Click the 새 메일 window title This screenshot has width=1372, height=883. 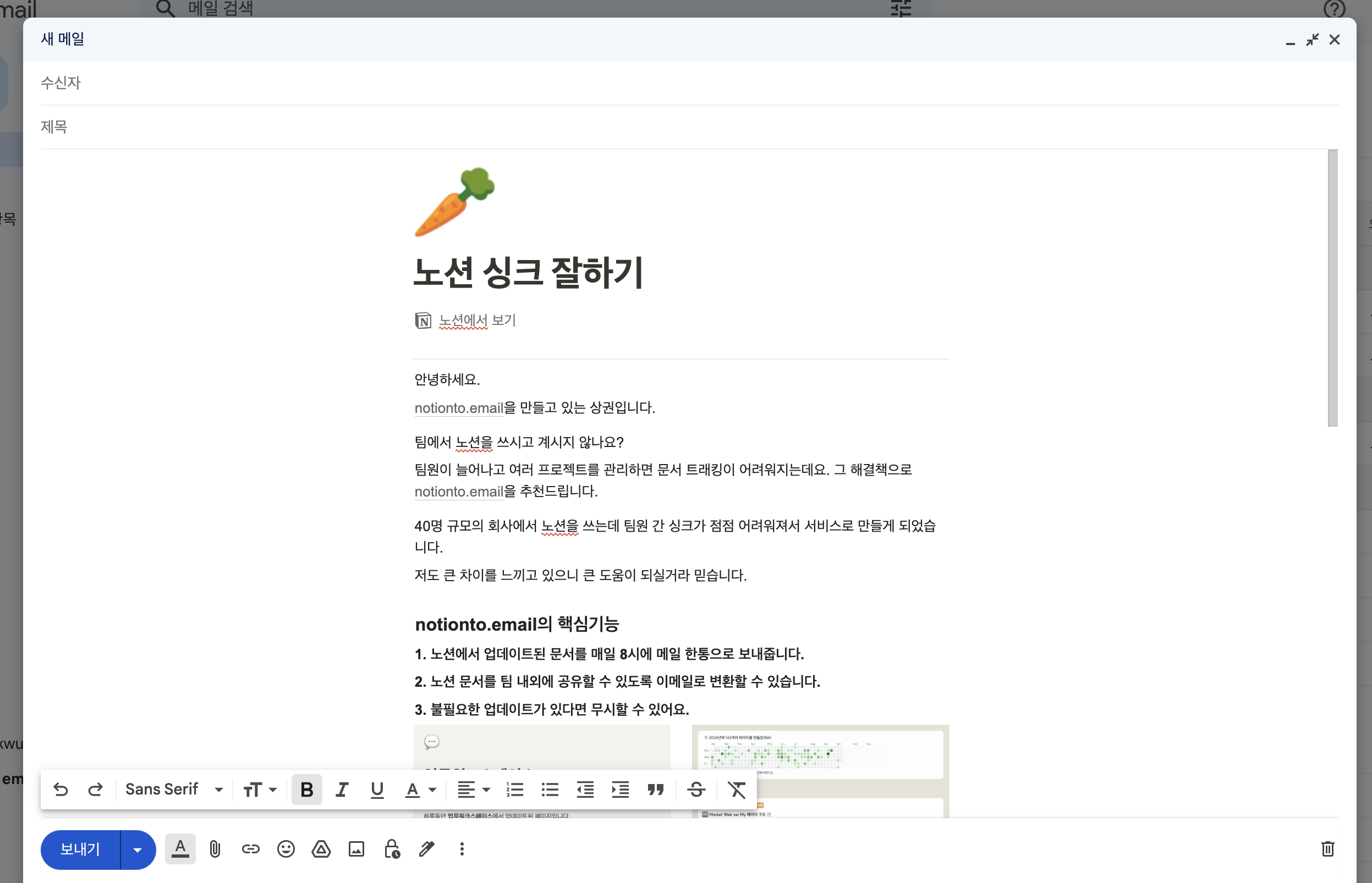pyautogui.click(x=63, y=39)
